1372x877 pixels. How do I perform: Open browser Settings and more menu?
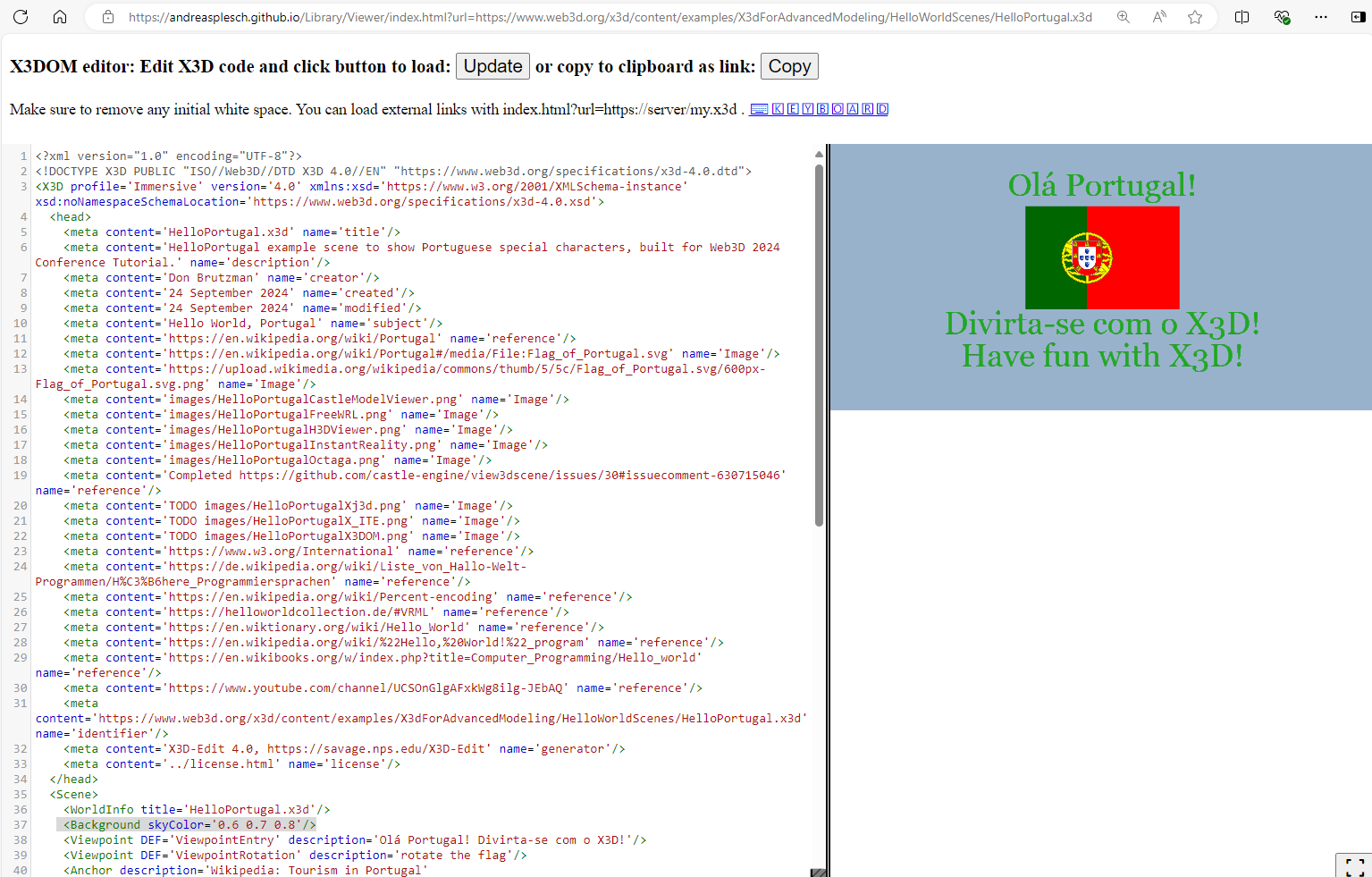coord(1321,17)
